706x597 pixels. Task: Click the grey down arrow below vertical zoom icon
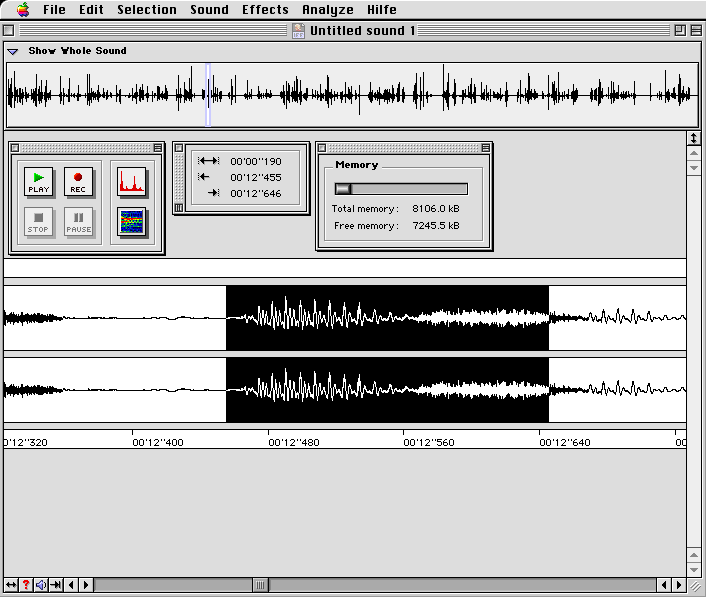click(694, 168)
